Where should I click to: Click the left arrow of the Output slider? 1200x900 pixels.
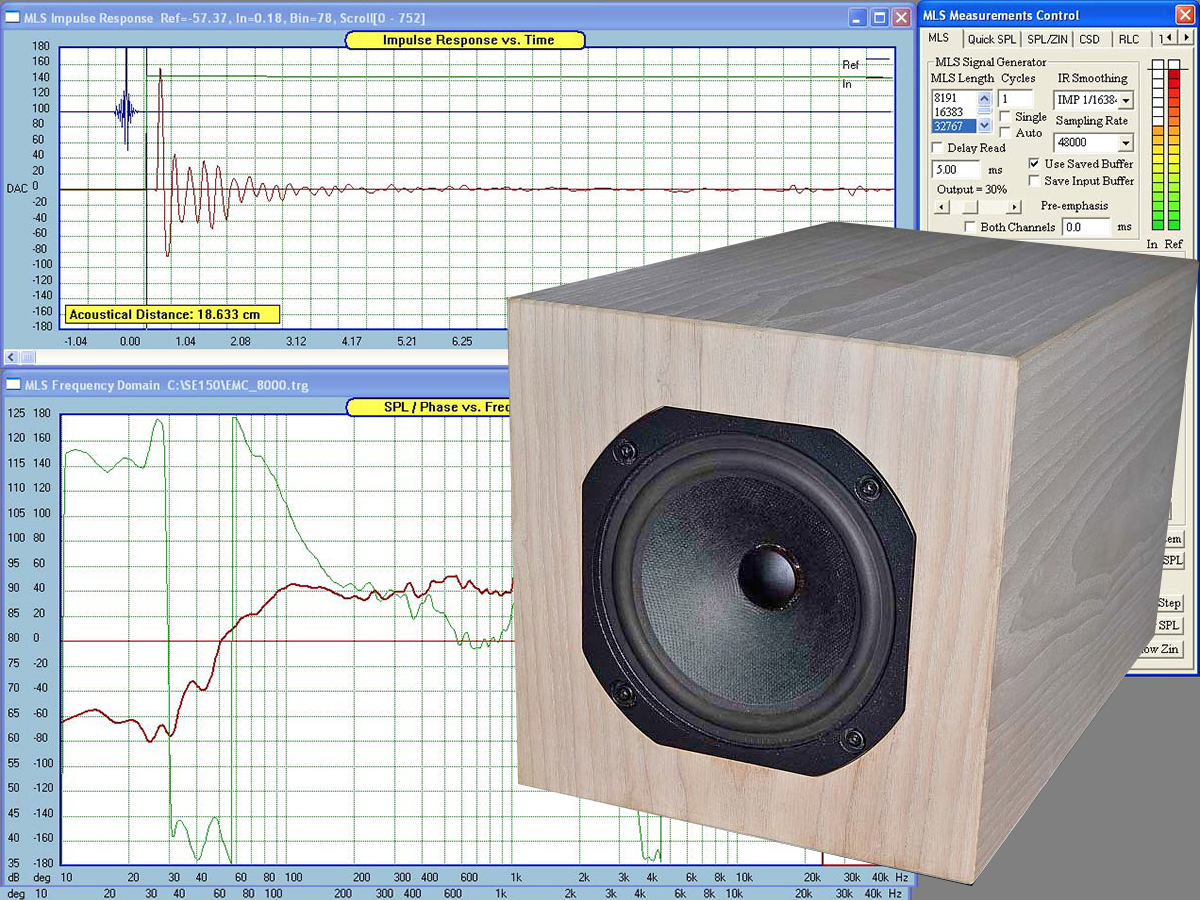click(x=940, y=206)
